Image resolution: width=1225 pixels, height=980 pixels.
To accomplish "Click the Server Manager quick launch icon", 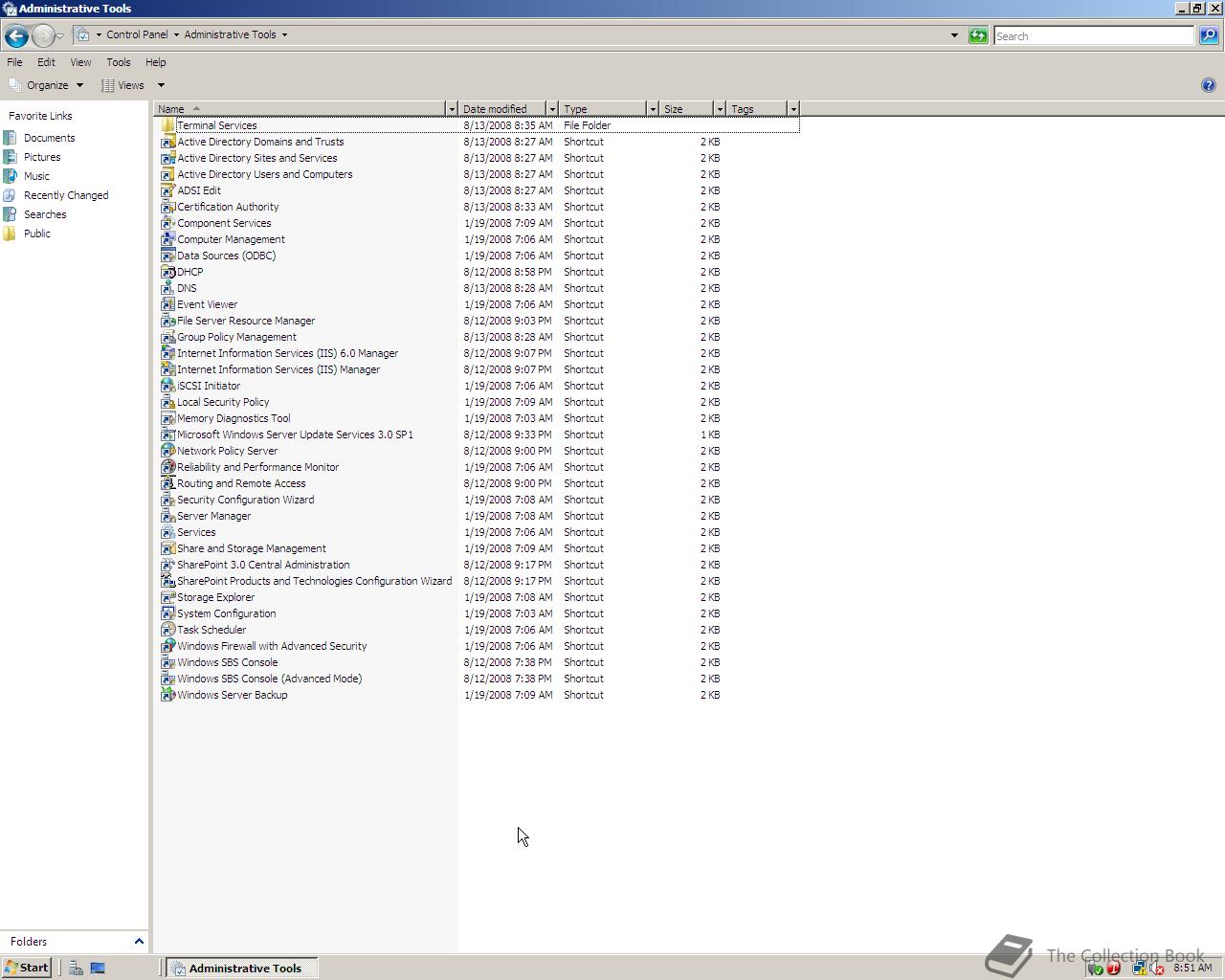I will (x=76, y=969).
